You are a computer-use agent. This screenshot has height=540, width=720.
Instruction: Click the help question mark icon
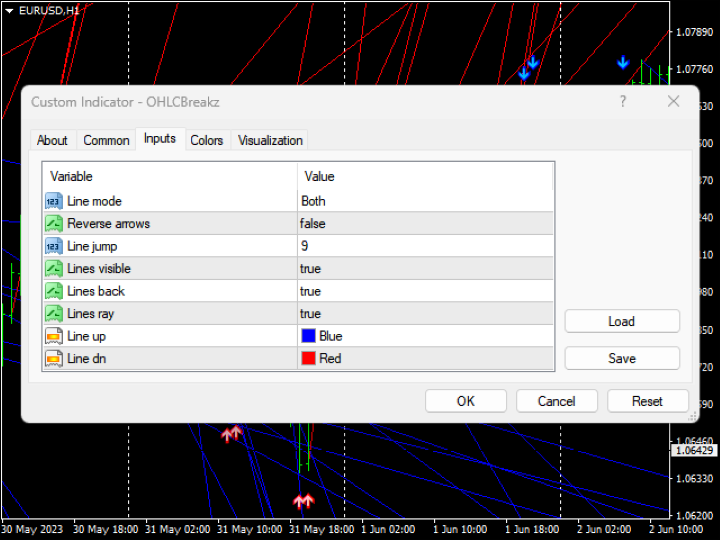pos(623,101)
